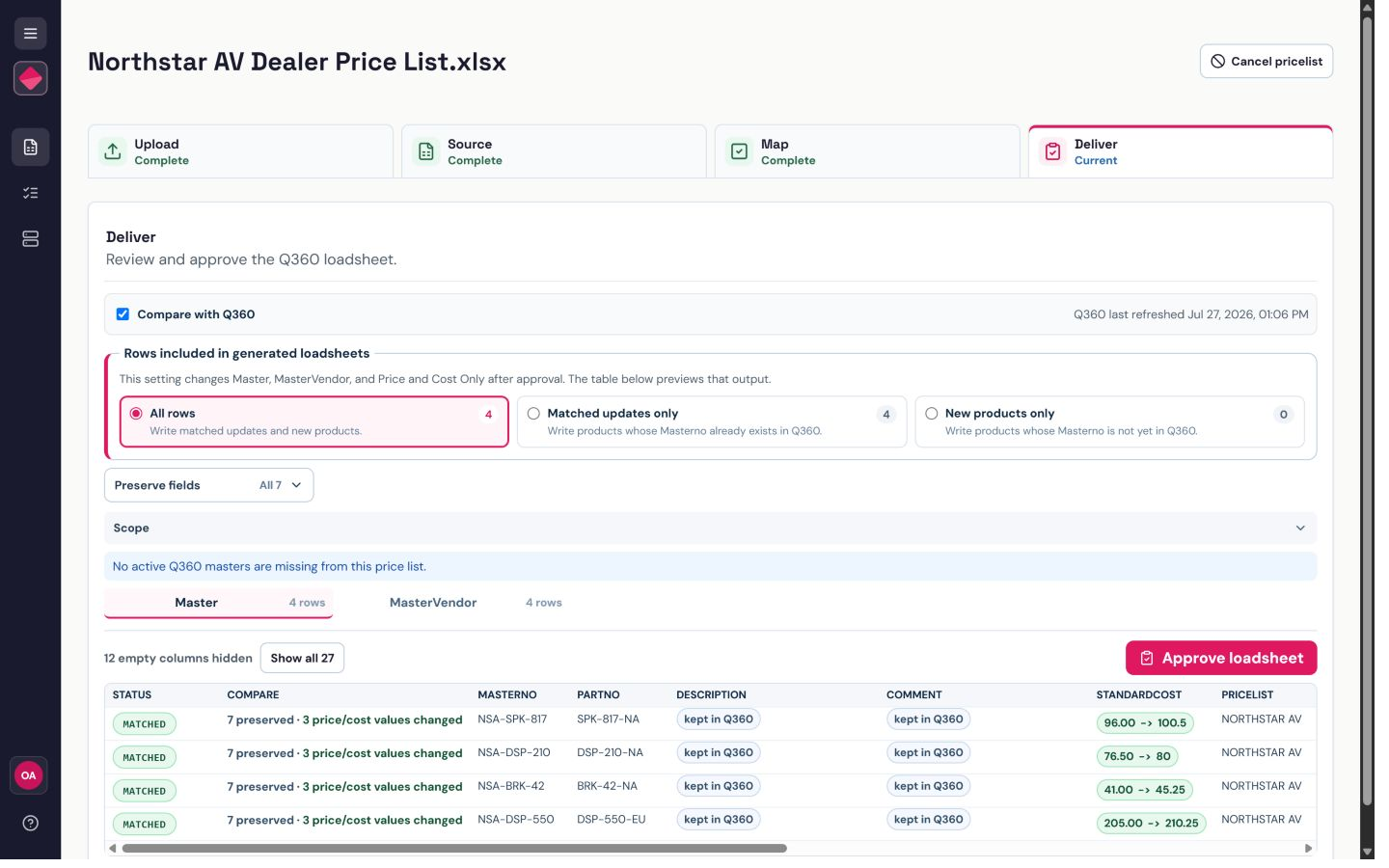Click part number SPK-817-NA
The image size is (1389, 868).
click(x=608, y=719)
